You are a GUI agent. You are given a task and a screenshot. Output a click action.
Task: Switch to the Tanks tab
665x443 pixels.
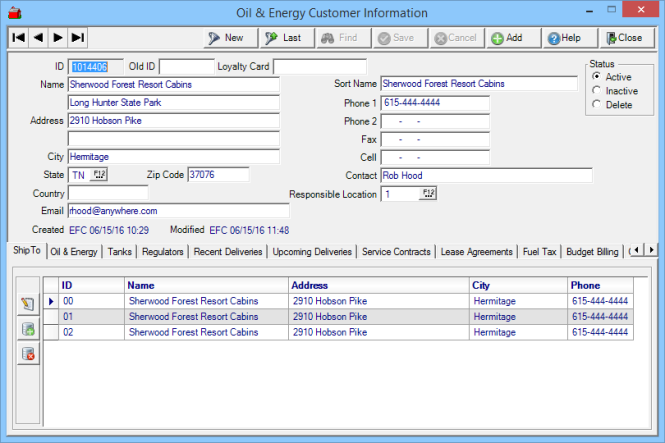[119, 251]
